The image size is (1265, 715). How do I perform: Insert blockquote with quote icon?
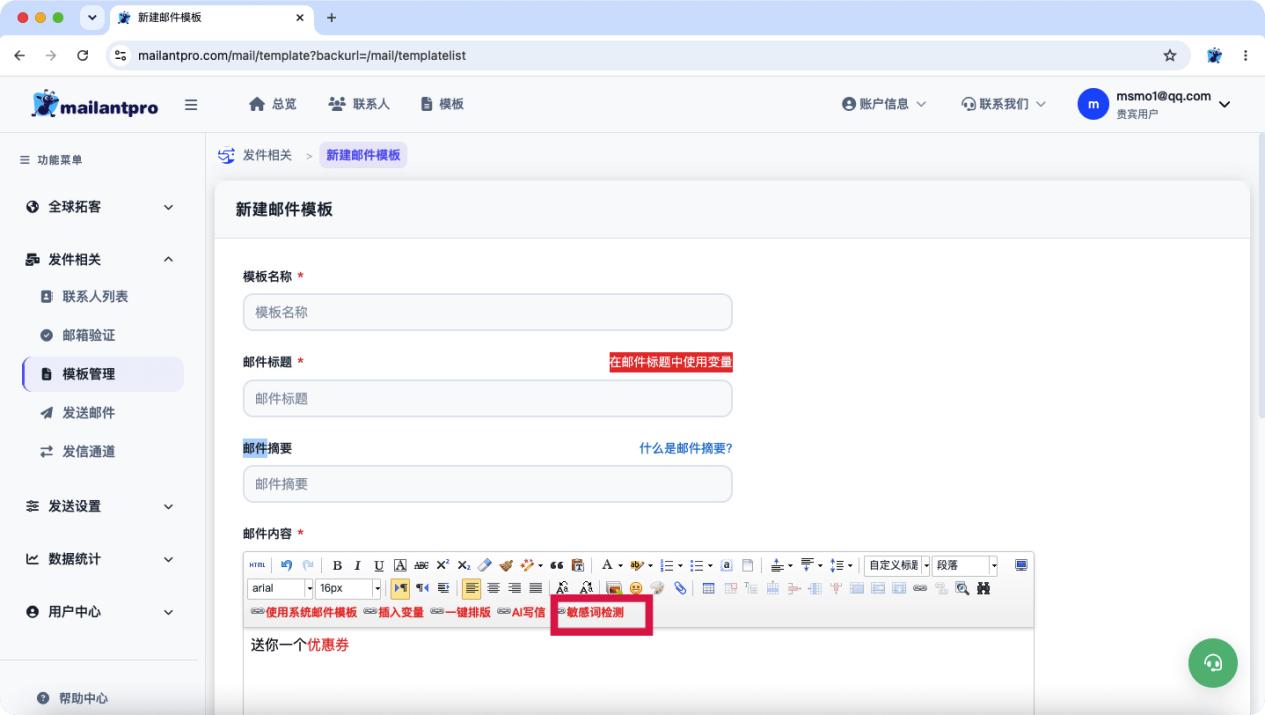click(x=557, y=565)
